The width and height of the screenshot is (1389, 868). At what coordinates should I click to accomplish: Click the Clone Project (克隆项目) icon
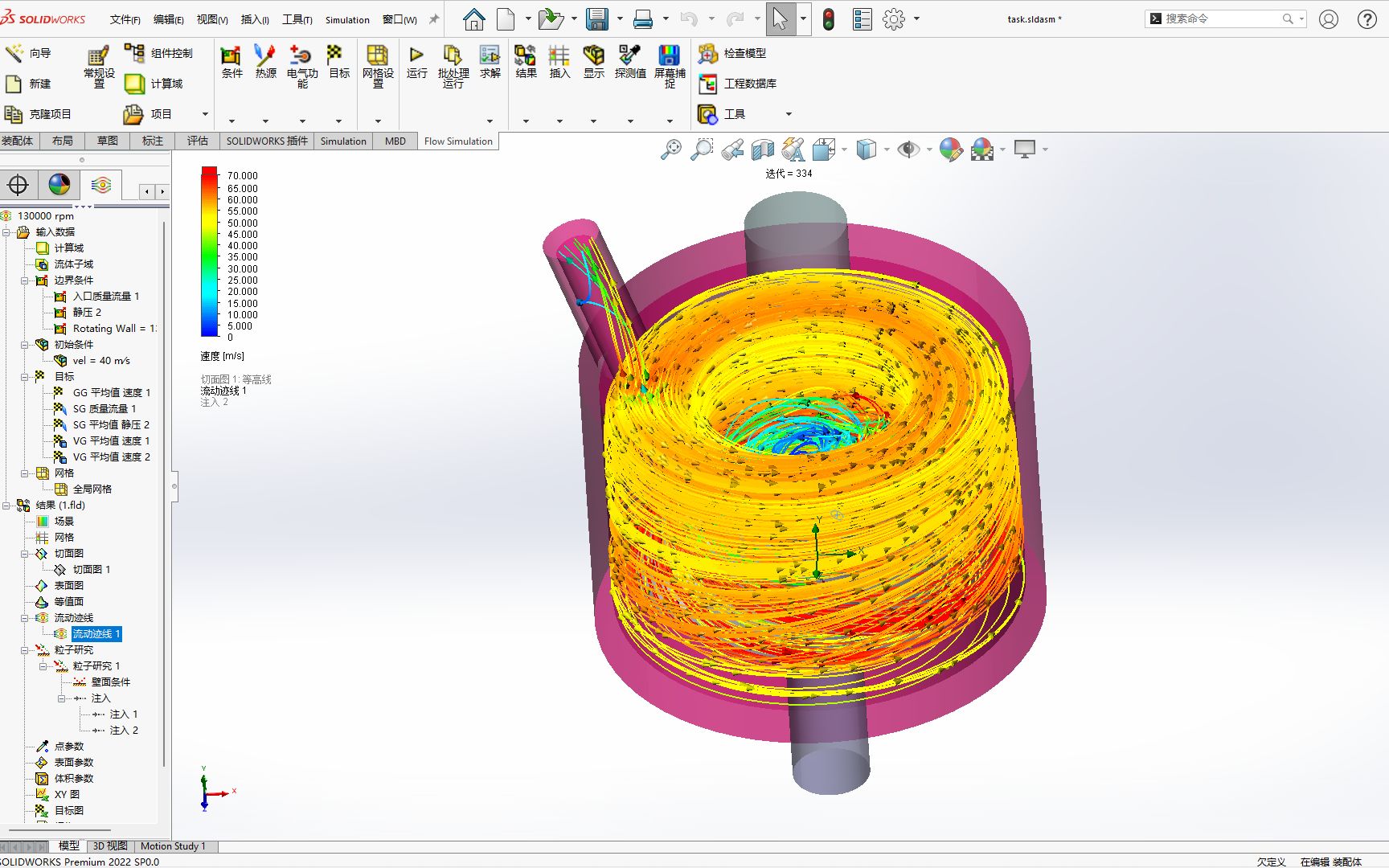click(x=38, y=114)
